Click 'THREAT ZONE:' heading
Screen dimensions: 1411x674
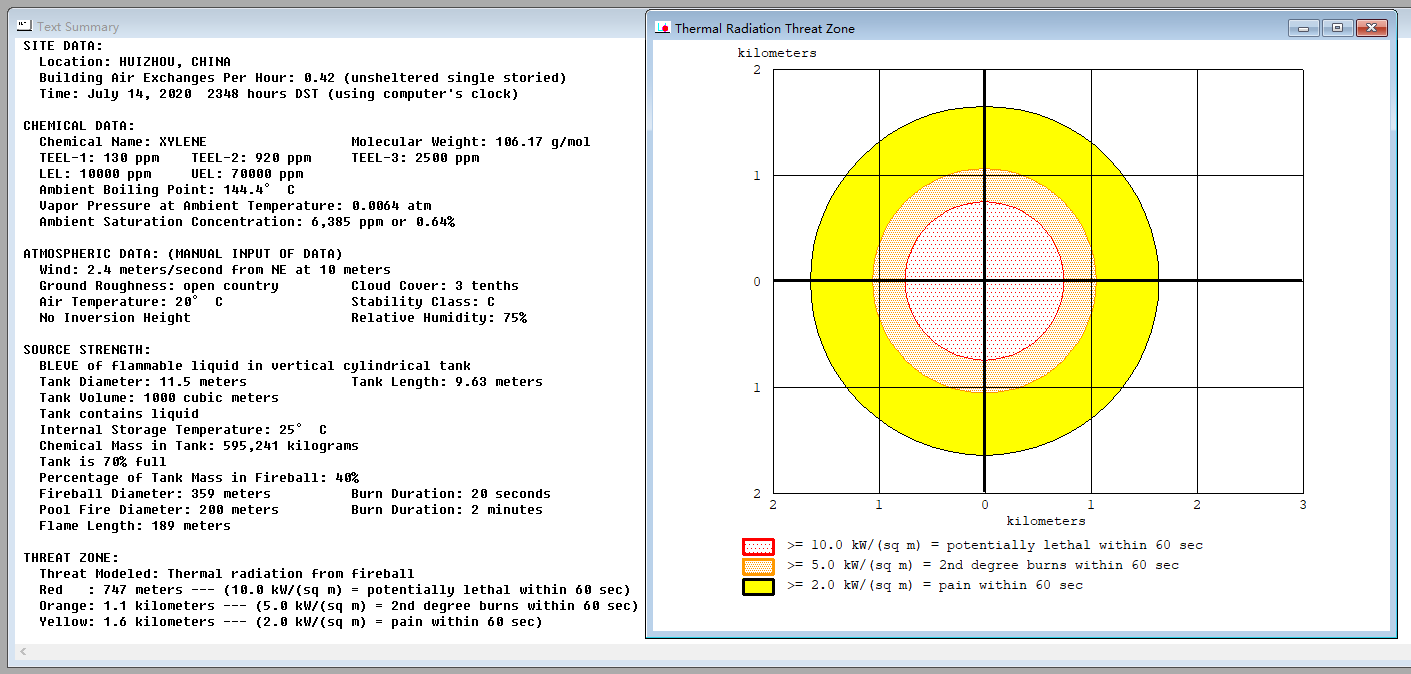(71, 558)
